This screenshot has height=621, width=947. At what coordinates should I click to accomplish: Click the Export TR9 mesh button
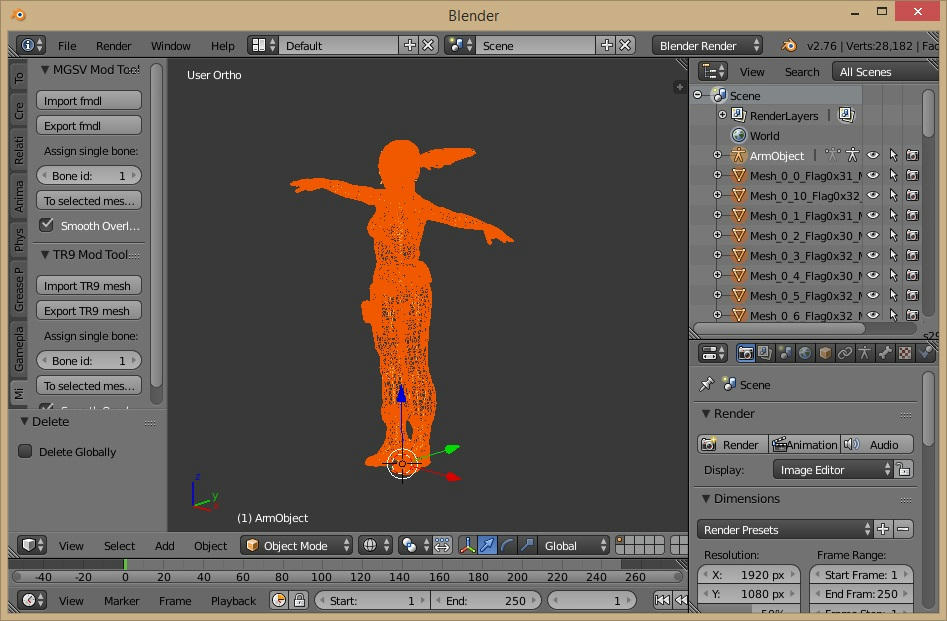point(89,311)
